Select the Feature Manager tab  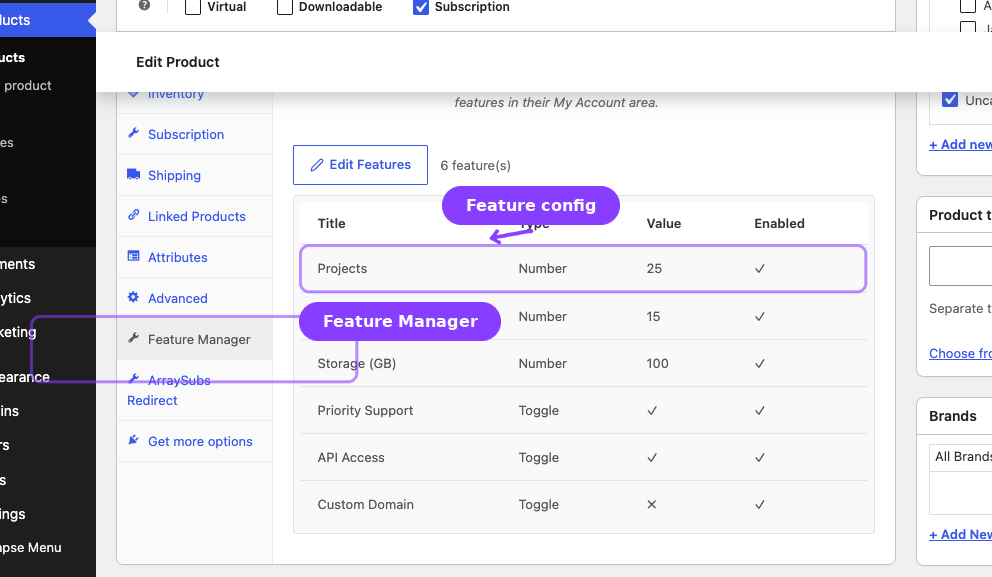click(194, 340)
